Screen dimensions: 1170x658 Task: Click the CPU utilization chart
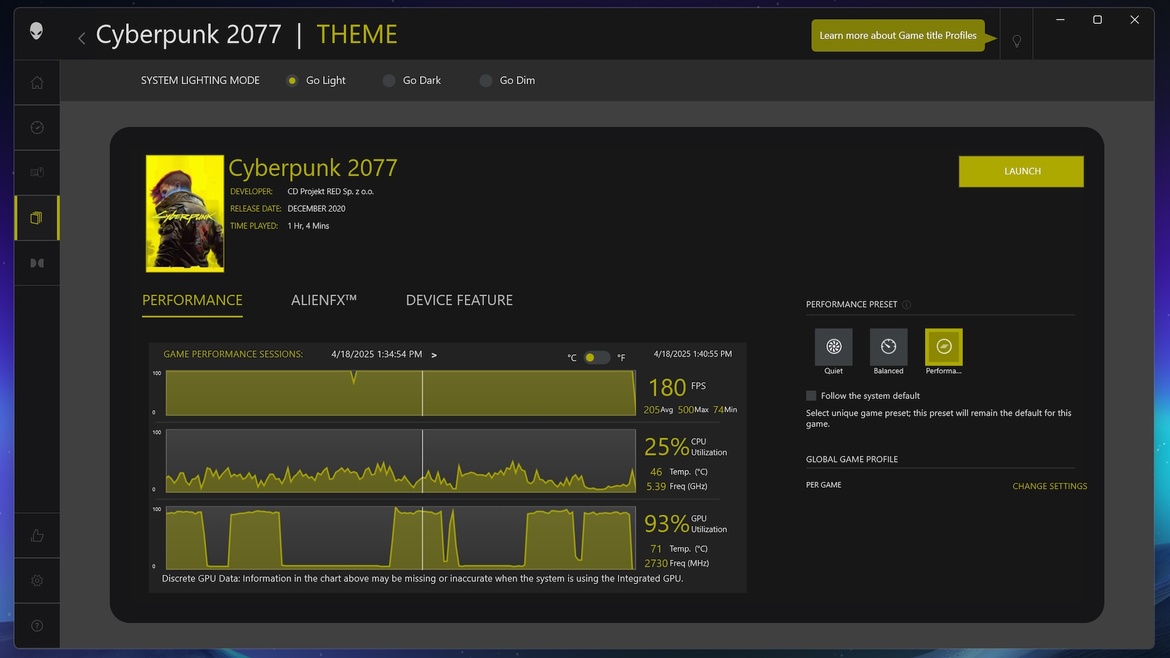tap(401, 461)
